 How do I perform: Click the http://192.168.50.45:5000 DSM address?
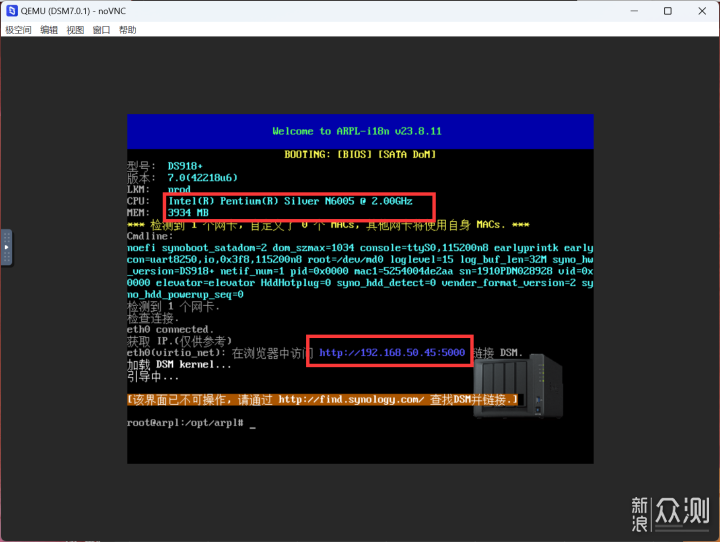coord(392,352)
